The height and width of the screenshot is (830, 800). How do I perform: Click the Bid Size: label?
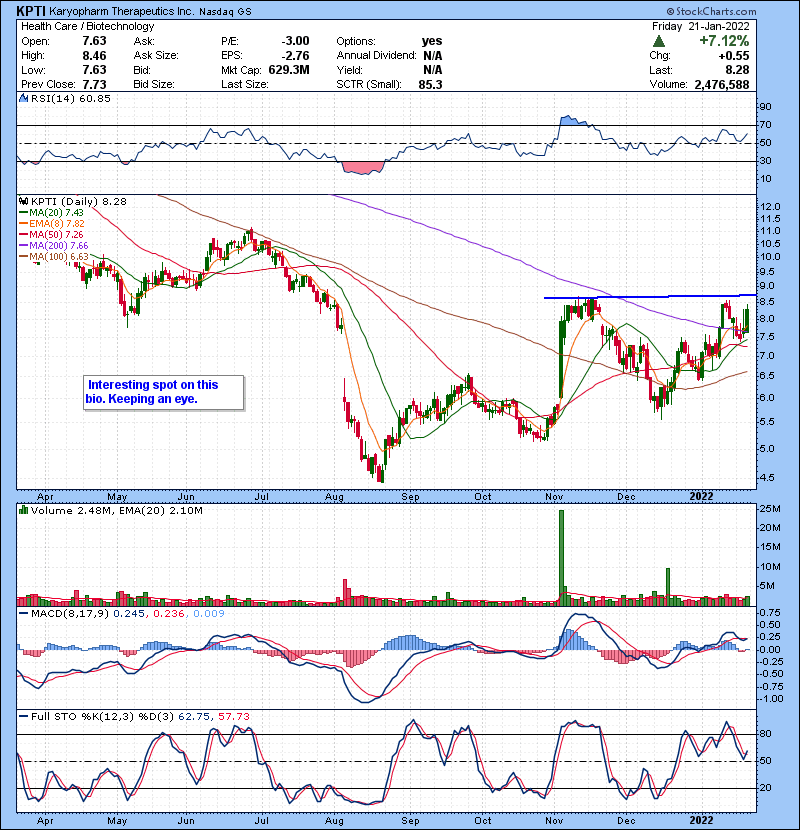click(154, 85)
